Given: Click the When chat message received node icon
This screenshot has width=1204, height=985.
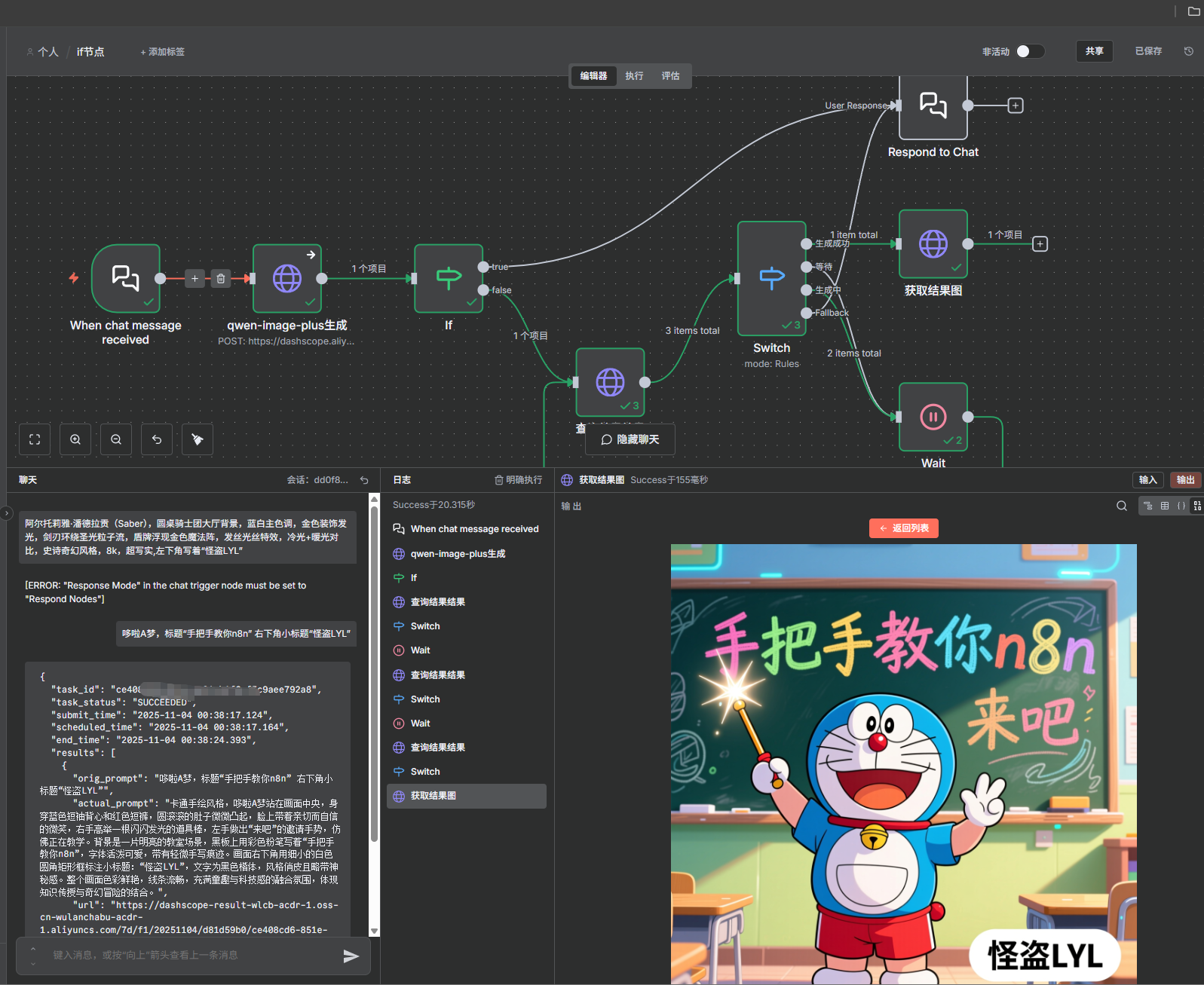Looking at the screenshot, I should click(126, 278).
